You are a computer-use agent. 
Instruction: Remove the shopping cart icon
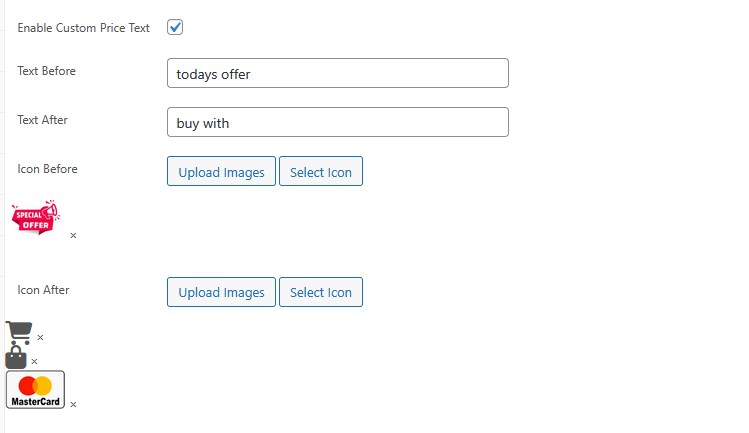pyautogui.click(x=40, y=338)
